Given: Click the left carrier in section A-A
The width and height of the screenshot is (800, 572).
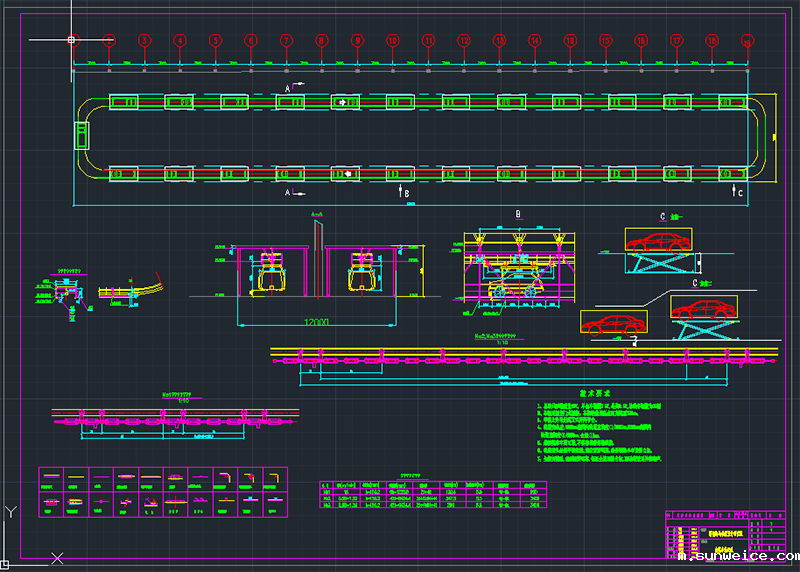Looking at the screenshot, I should click(269, 273).
